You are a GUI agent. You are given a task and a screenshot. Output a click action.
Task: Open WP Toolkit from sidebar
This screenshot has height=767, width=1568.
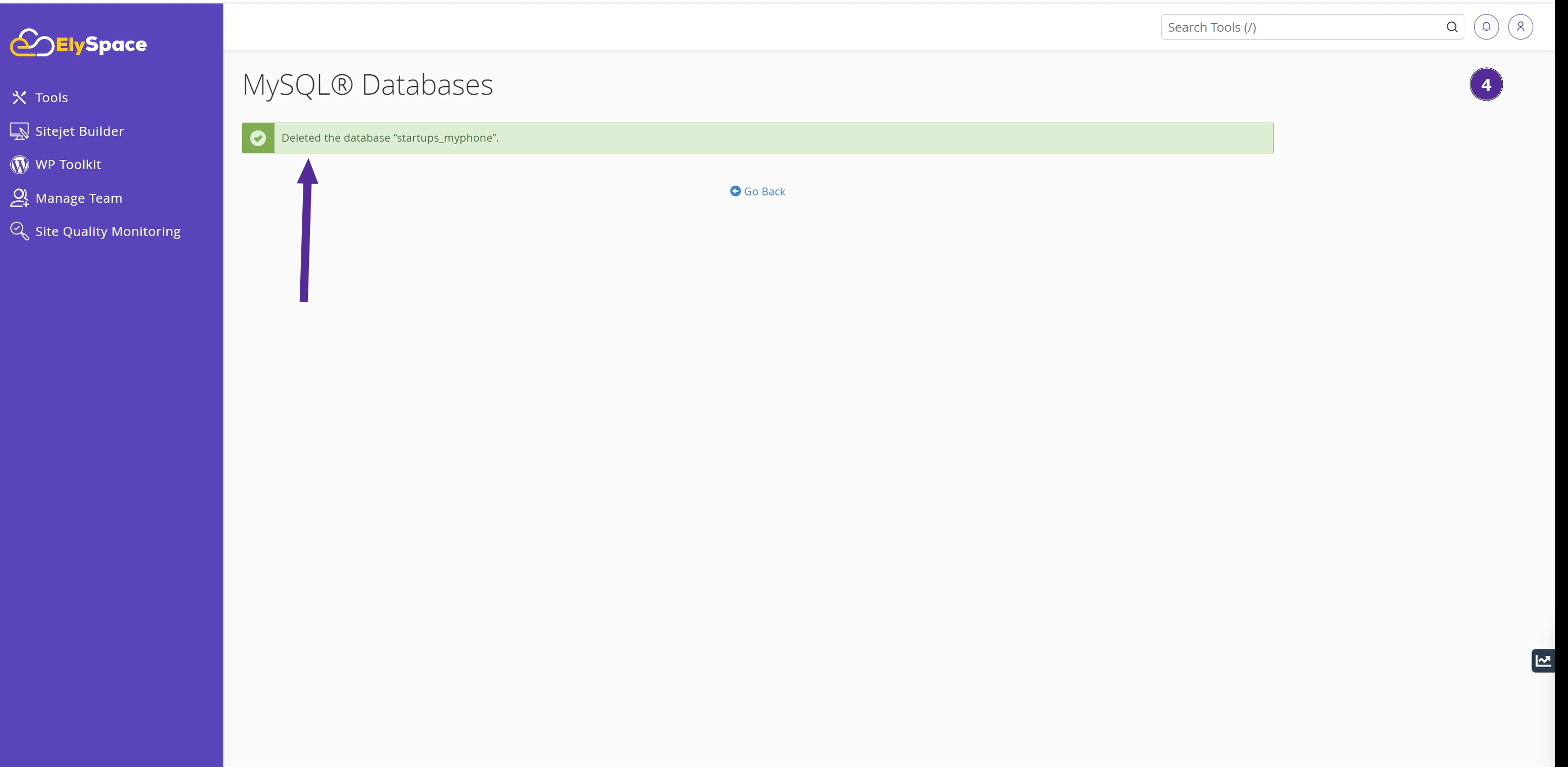[67, 164]
